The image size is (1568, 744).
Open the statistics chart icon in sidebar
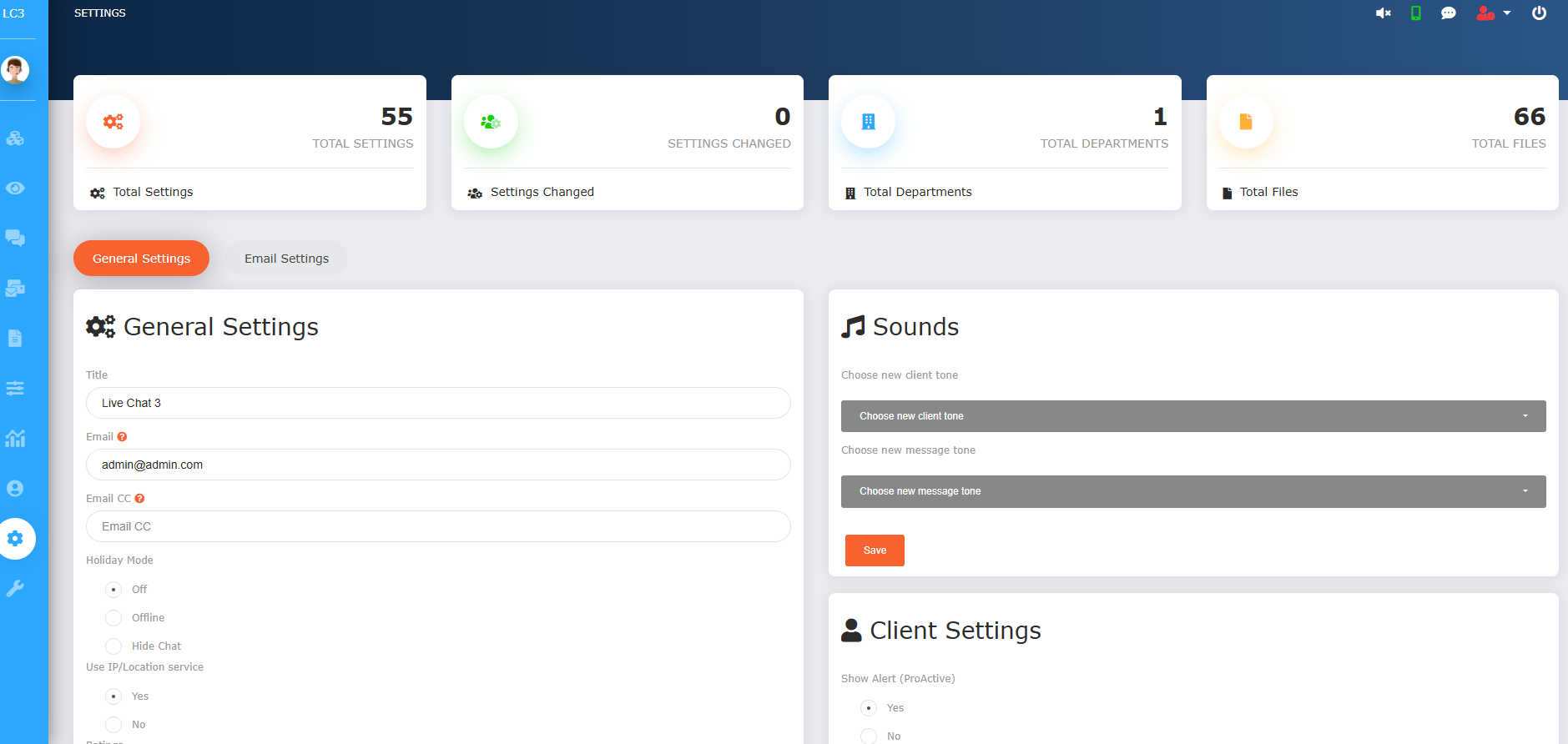point(15,439)
